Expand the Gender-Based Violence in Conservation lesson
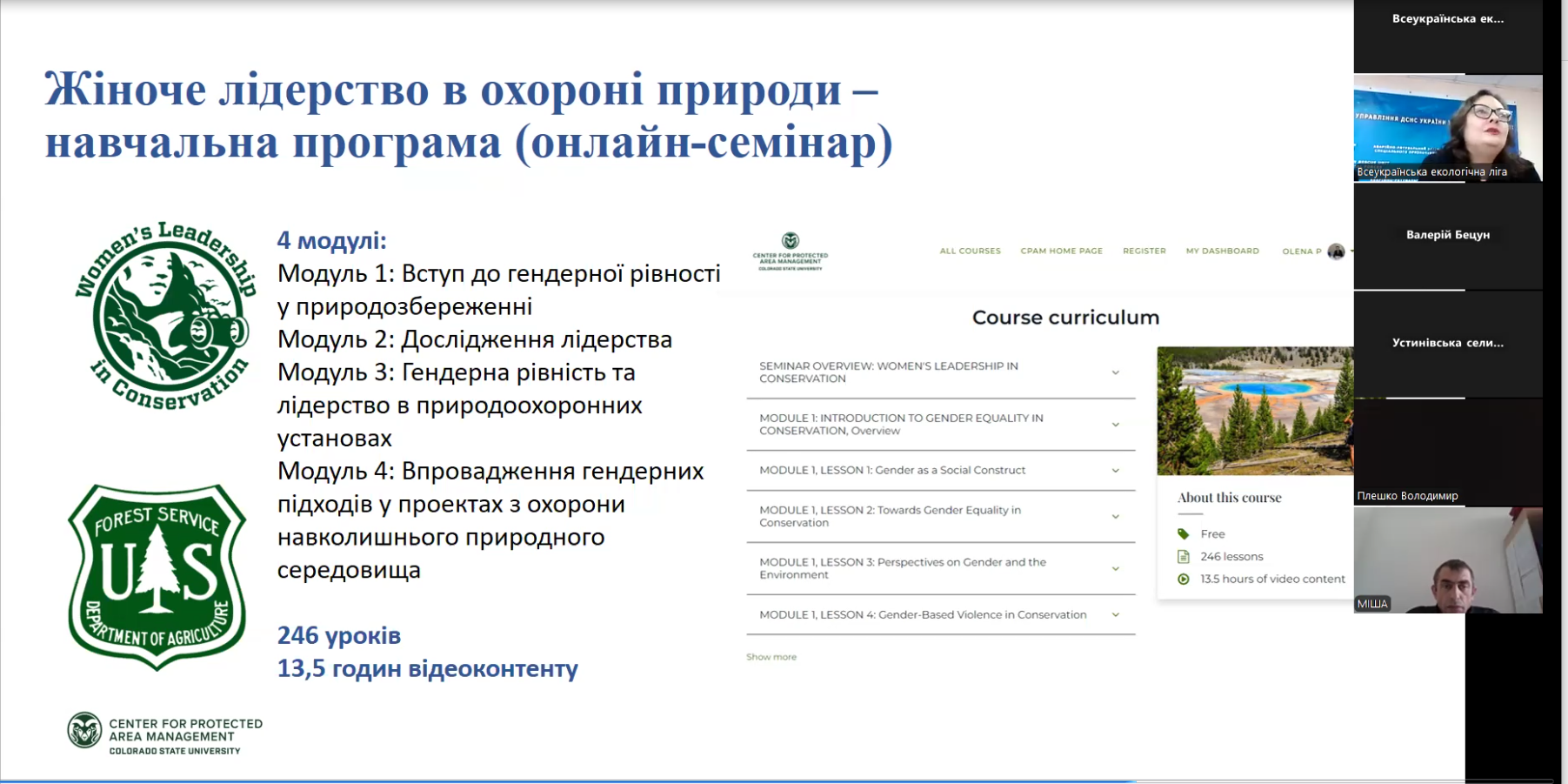 [1115, 615]
